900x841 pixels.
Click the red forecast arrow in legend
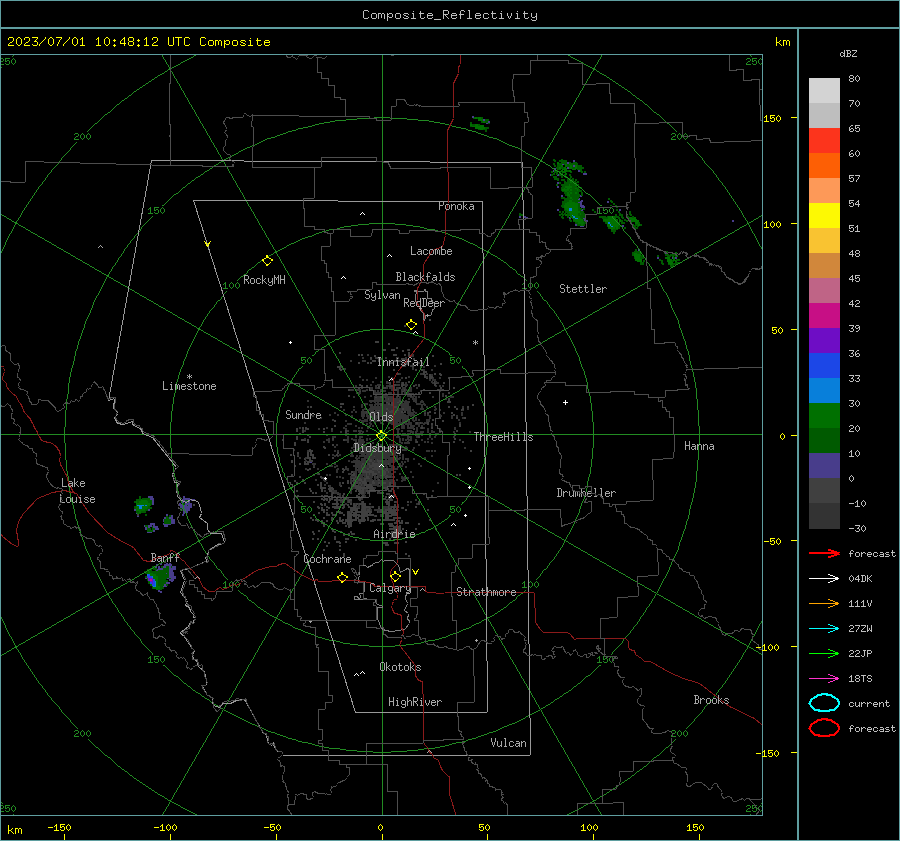pyautogui.click(x=824, y=553)
